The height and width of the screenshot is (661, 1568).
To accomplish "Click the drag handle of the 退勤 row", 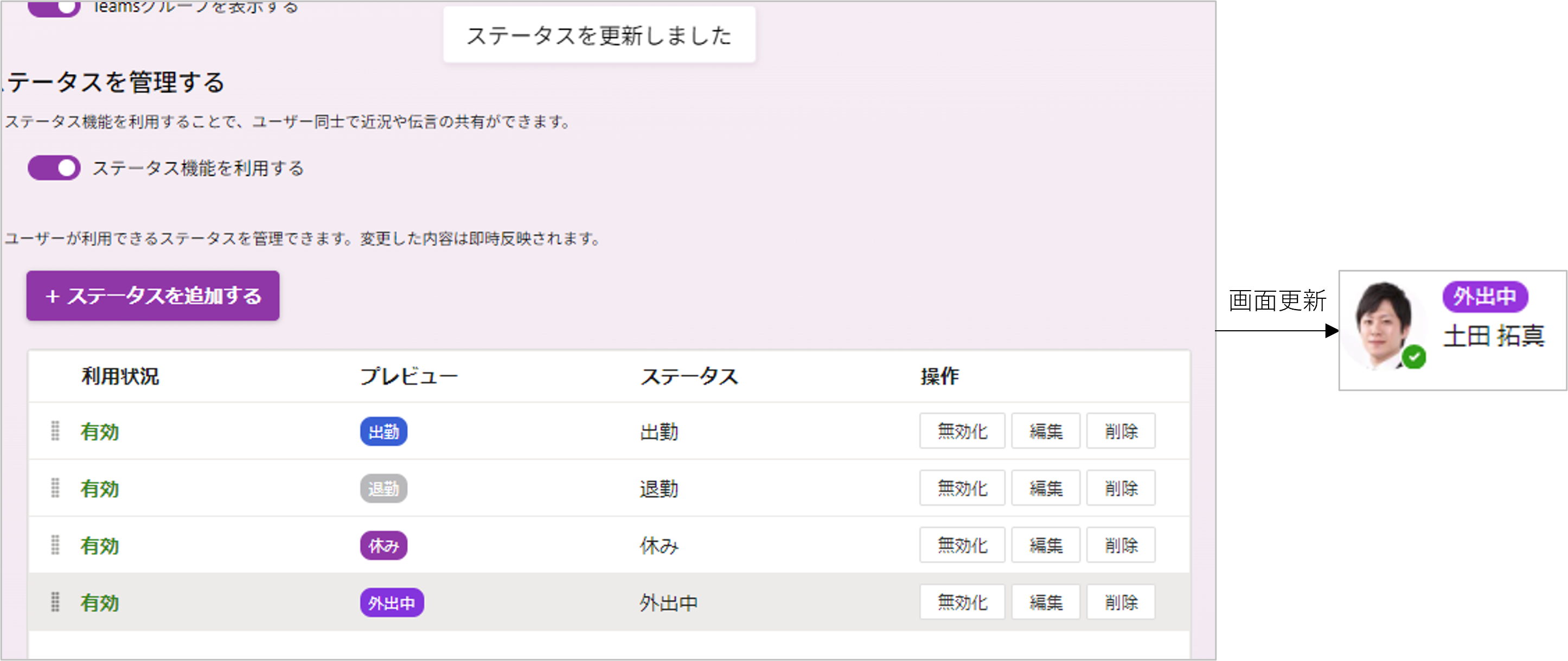I will click(55, 488).
